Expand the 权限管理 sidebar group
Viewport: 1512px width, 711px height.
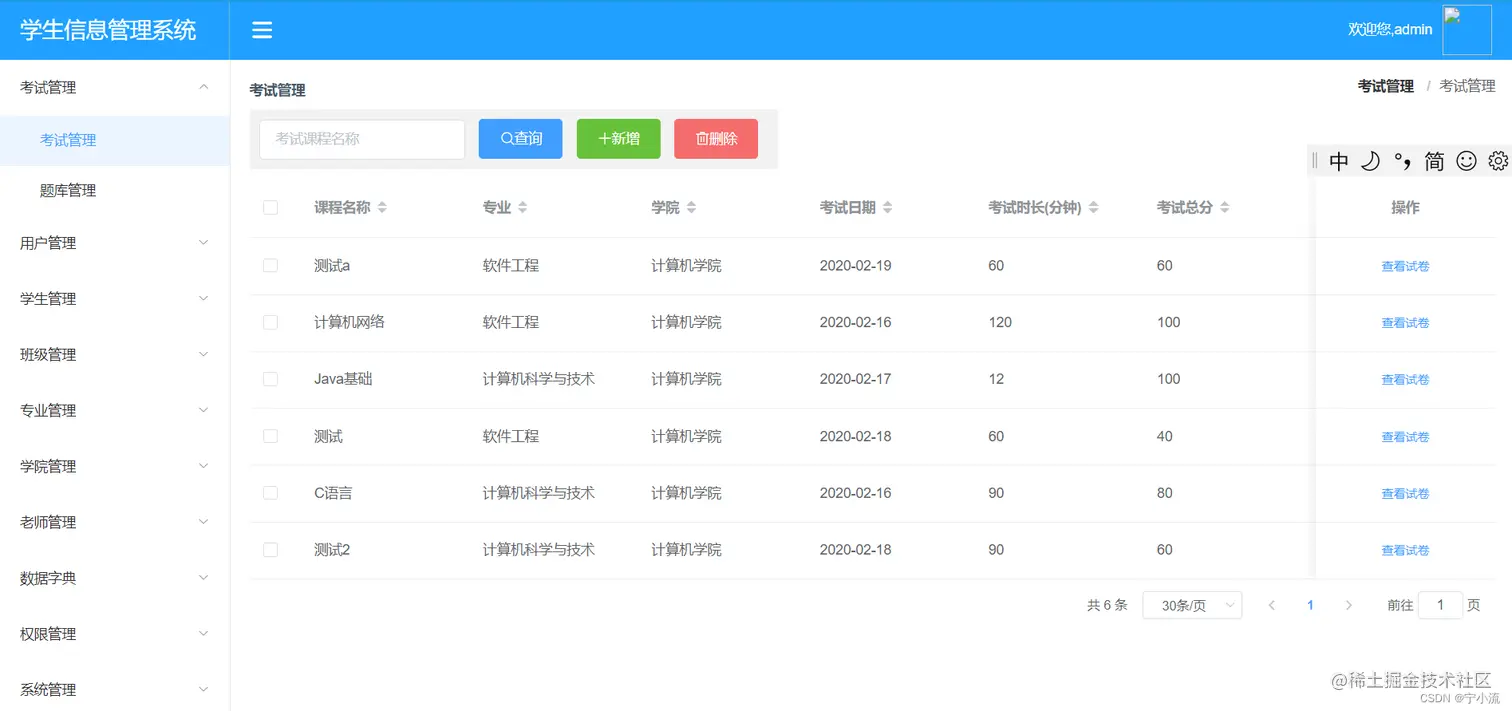(115, 634)
